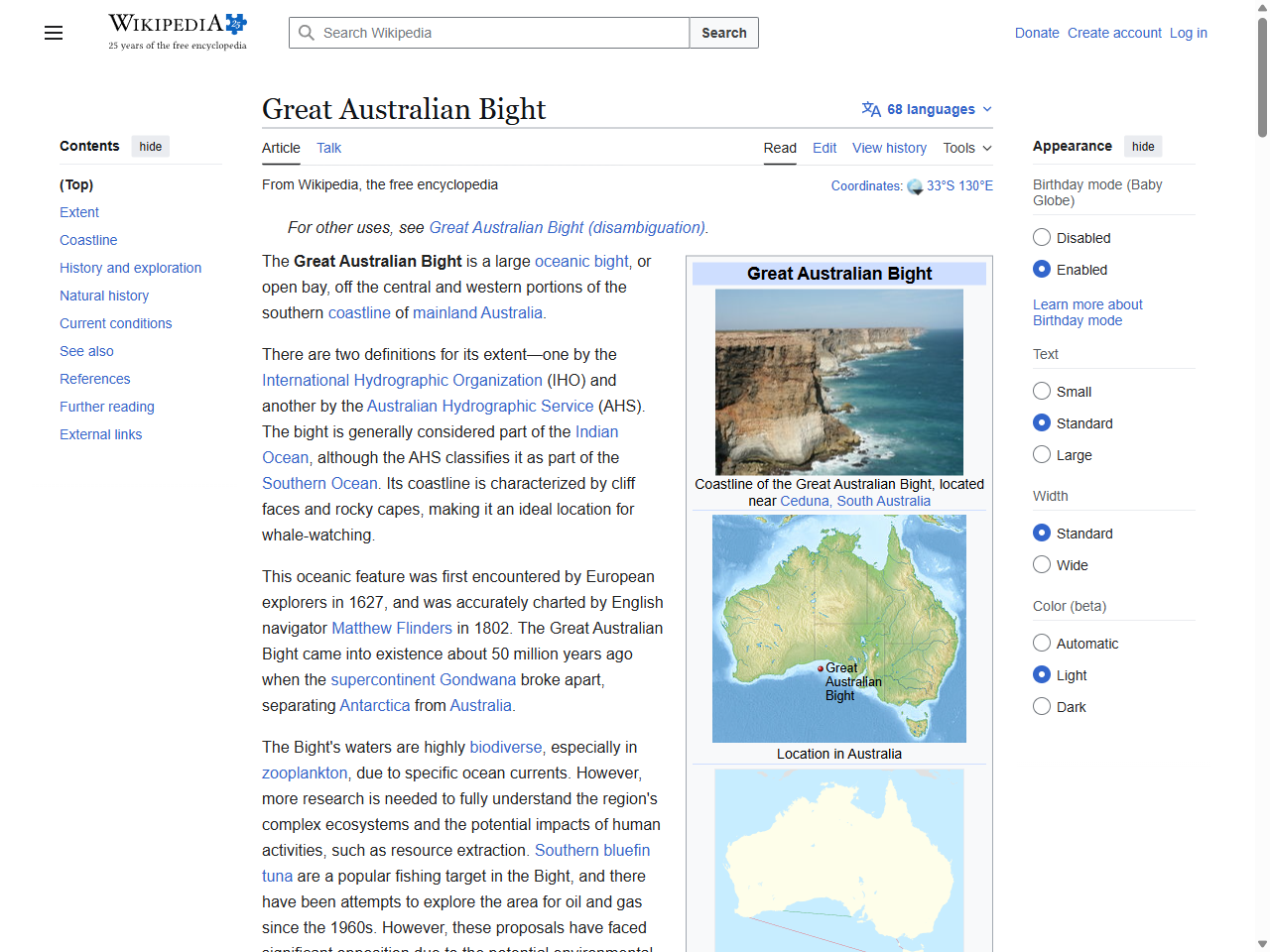Select Light color mode
1270x952 pixels.
click(1042, 674)
